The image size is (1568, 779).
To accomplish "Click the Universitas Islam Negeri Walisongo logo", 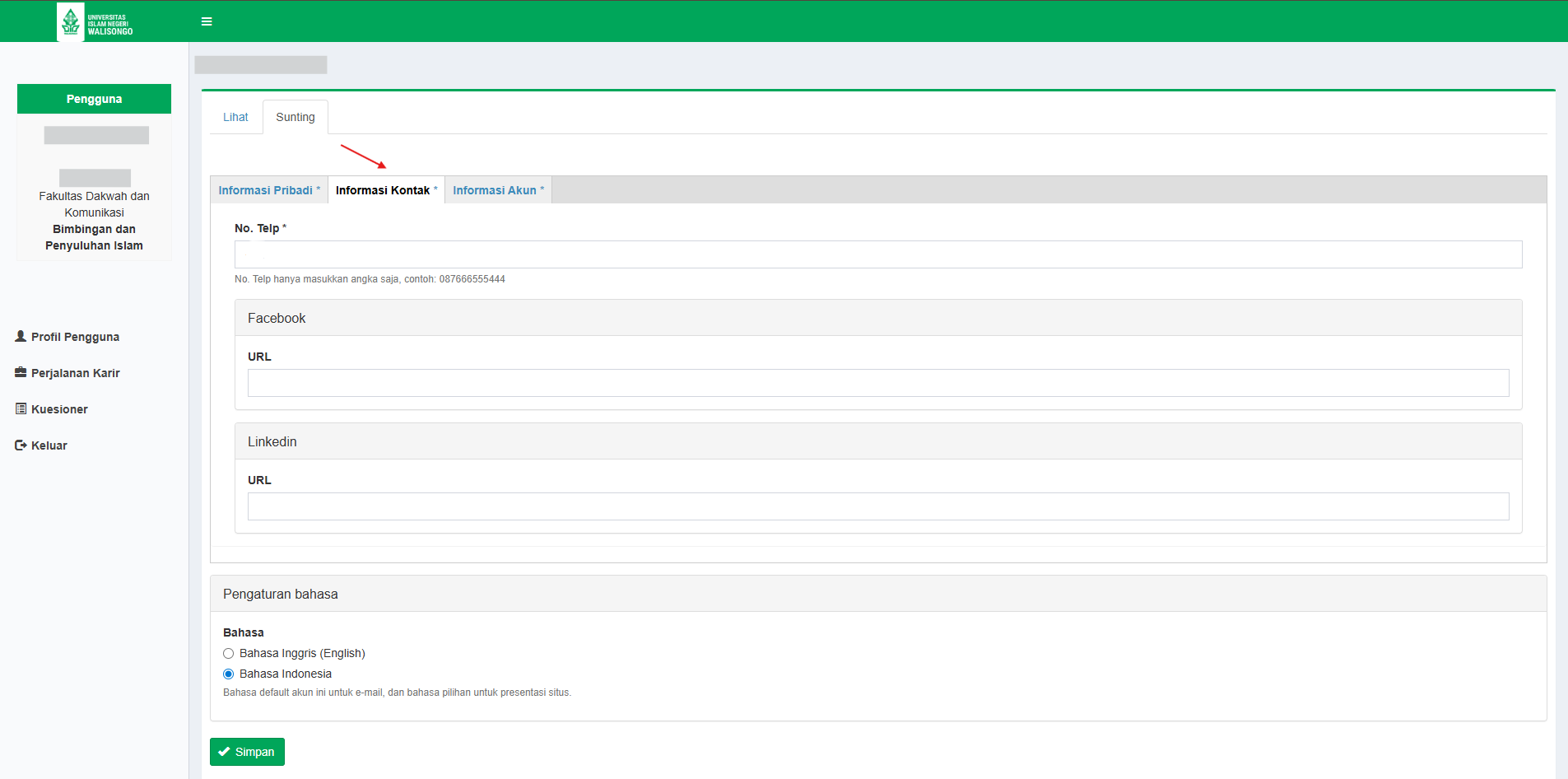I will [95, 22].
